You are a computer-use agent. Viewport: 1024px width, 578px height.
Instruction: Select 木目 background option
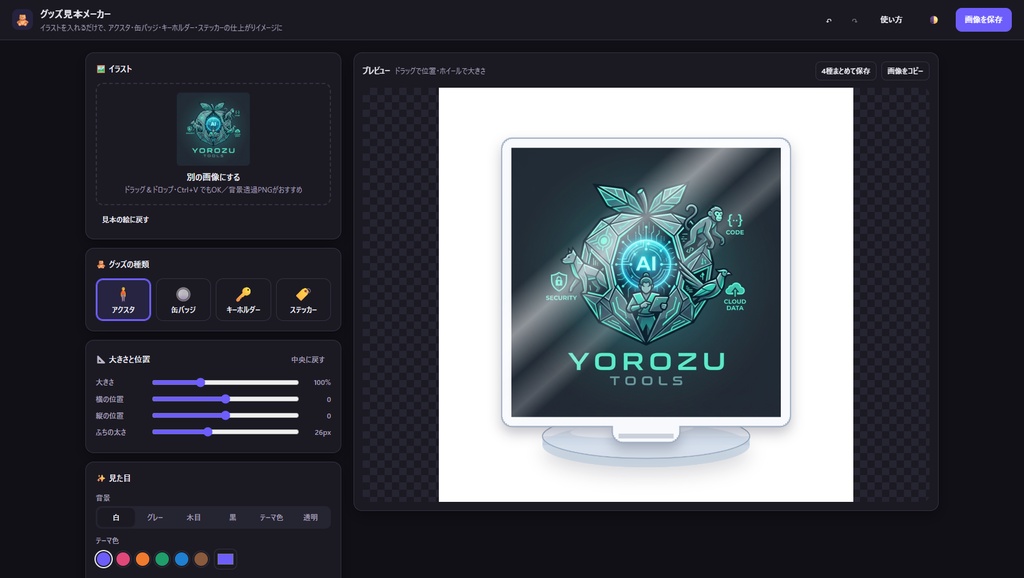click(x=193, y=517)
